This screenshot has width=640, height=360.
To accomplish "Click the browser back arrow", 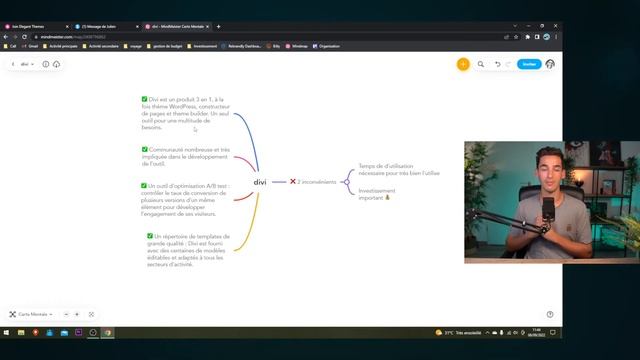I will [x=6, y=37].
